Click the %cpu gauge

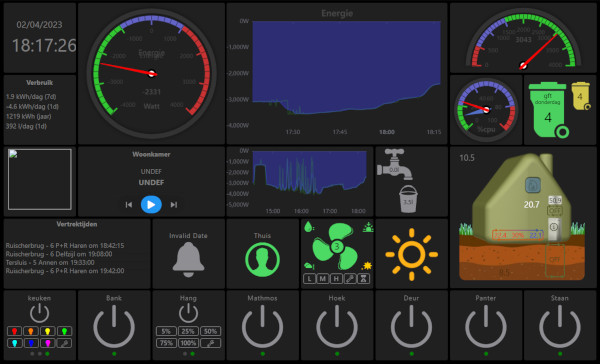(x=486, y=110)
